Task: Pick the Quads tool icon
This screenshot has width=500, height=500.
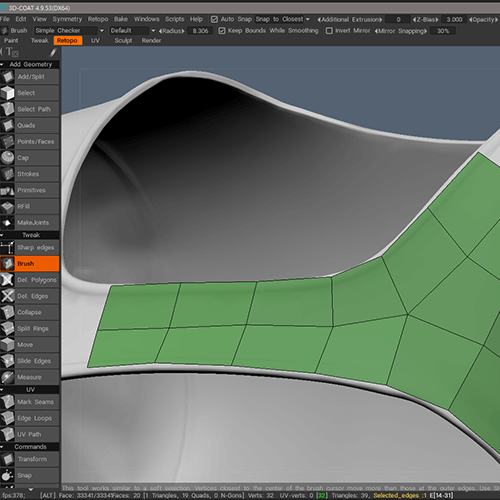Action: click(7, 125)
